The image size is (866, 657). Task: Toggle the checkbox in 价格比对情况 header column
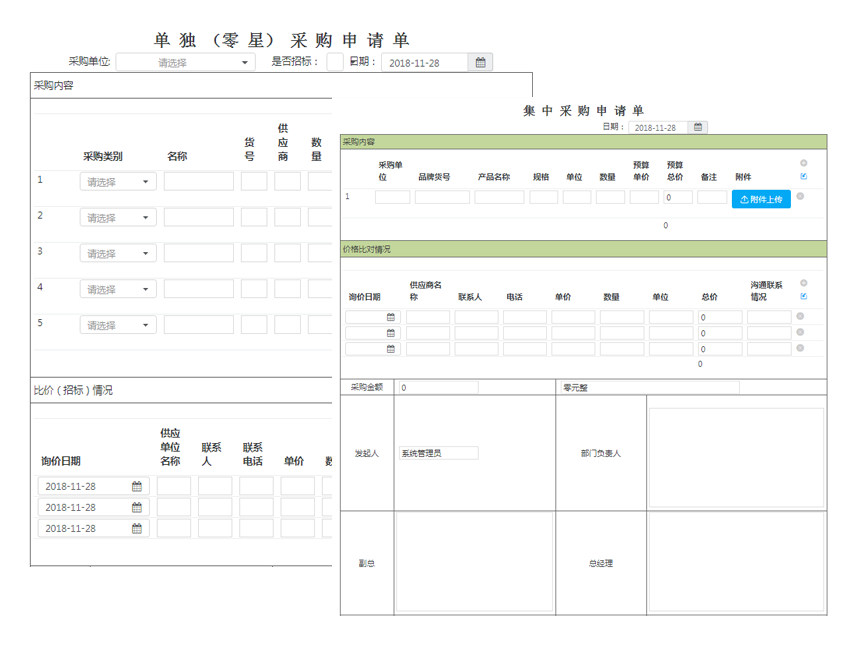pos(804,296)
